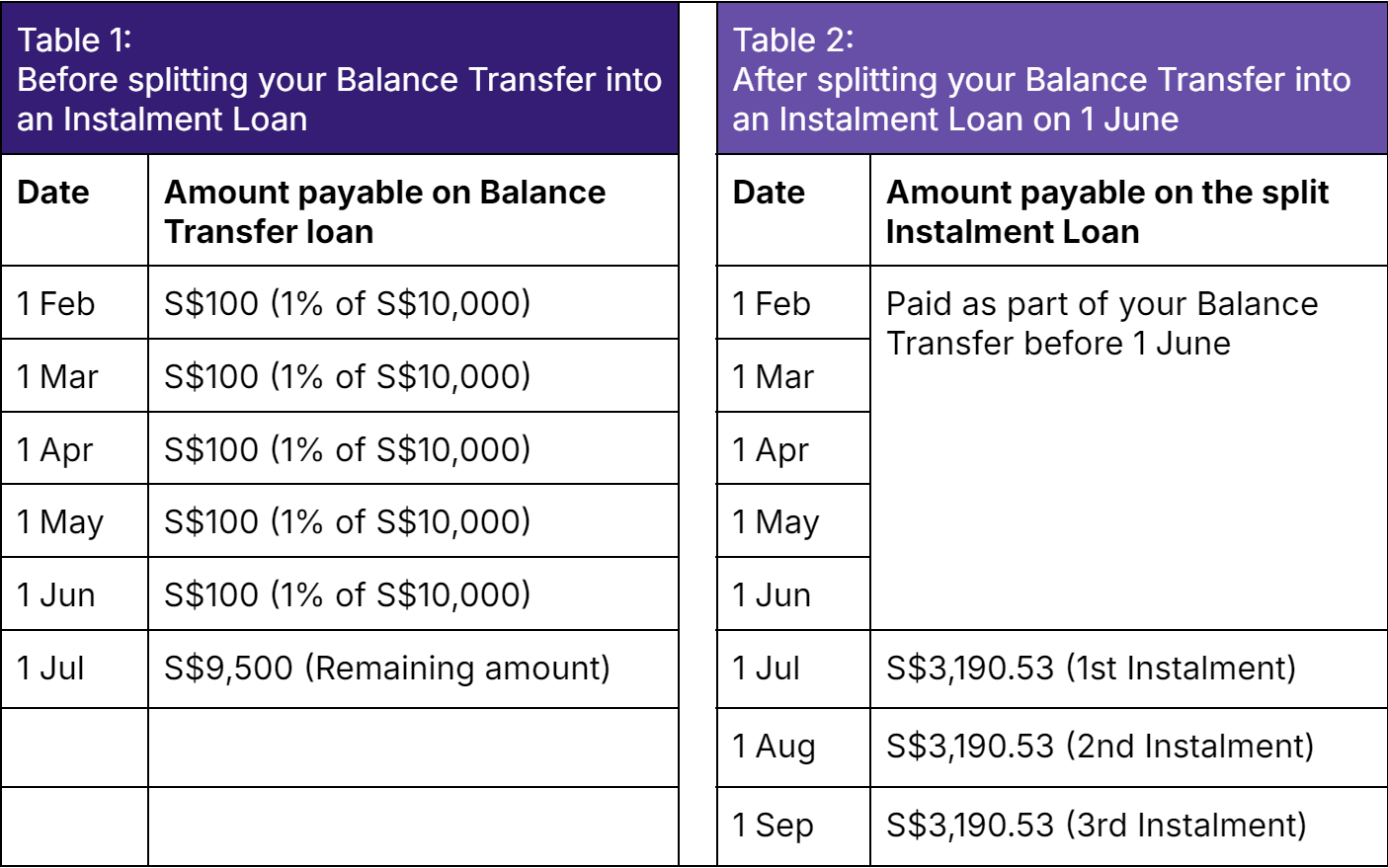The height and width of the screenshot is (868, 1388).
Task: Select 1 Jul date in Table 1
Action: tap(74, 669)
